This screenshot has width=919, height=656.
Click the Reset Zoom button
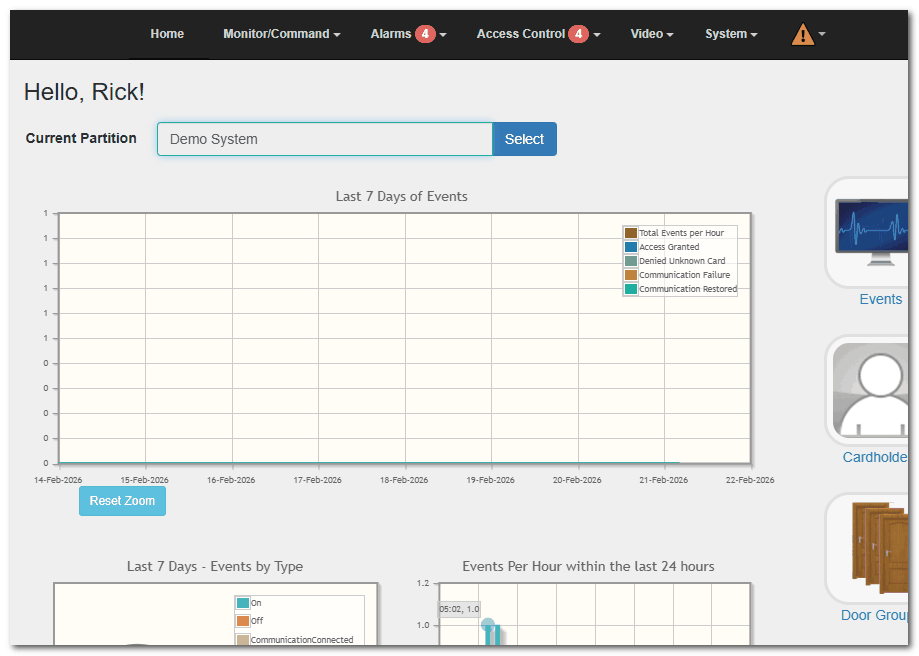122,501
